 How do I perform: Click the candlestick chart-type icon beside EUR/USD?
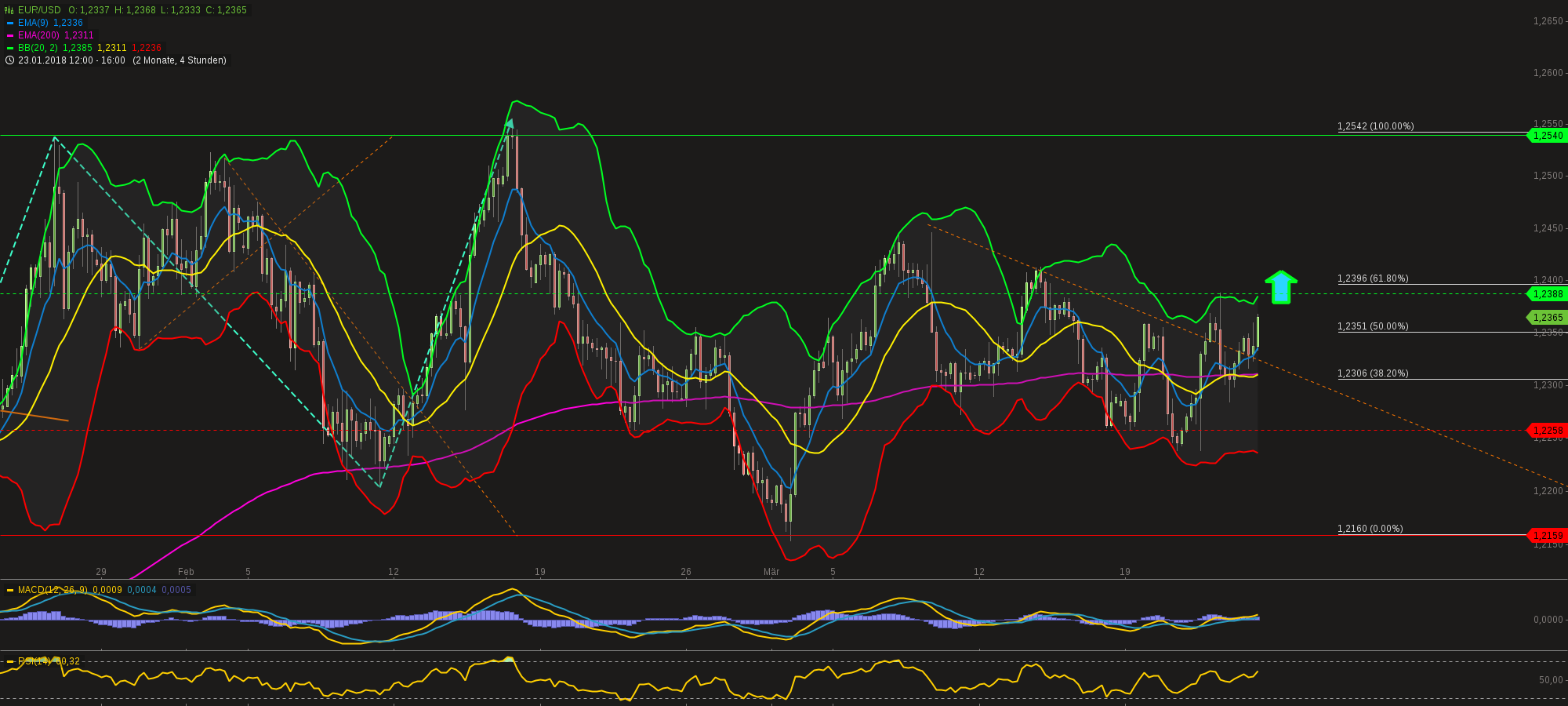[9, 10]
